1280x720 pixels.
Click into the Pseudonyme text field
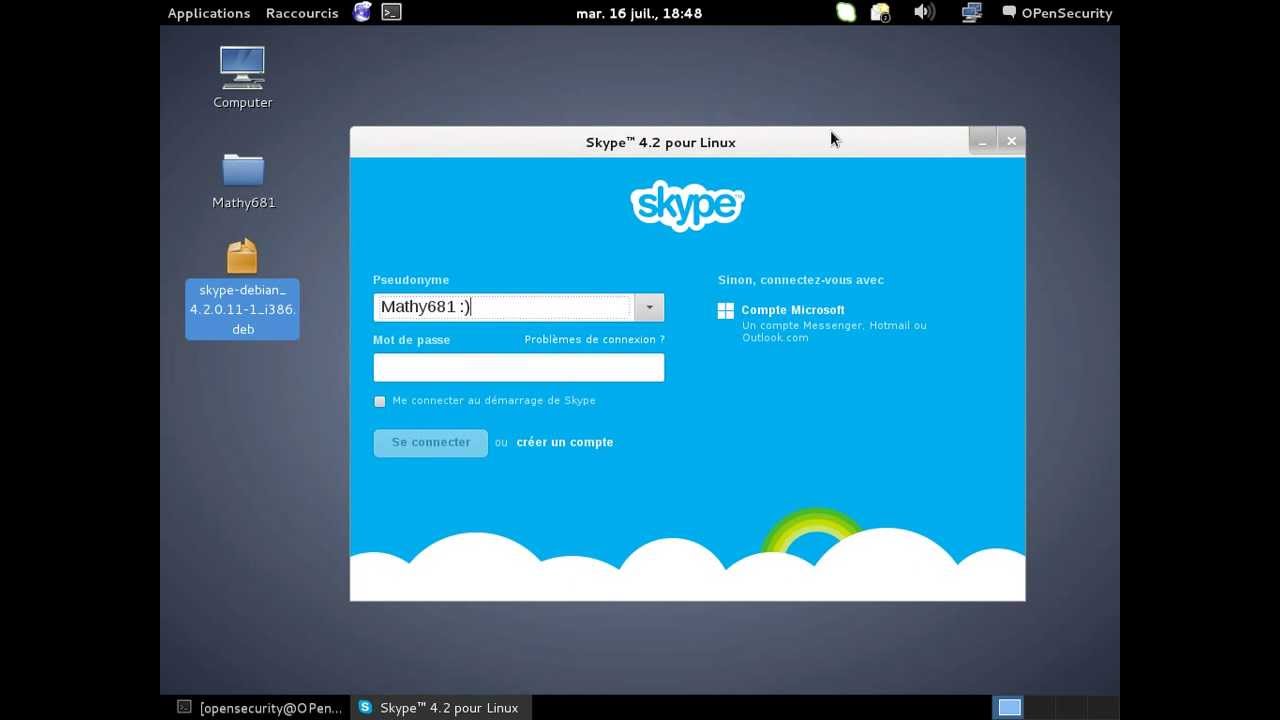[503, 307]
